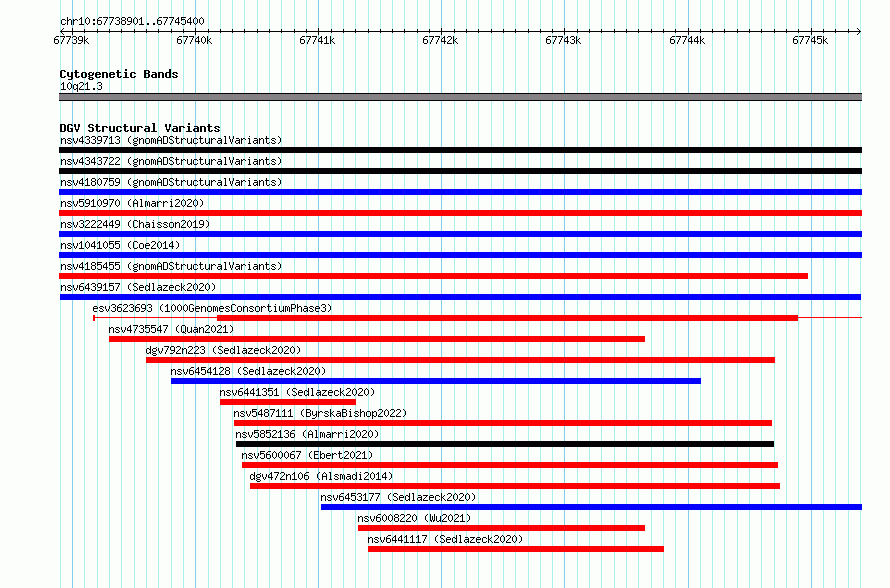Select the red bar under nsv5600067
Image resolution: width=890 pixels, height=588 pixels.
click(x=510, y=465)
